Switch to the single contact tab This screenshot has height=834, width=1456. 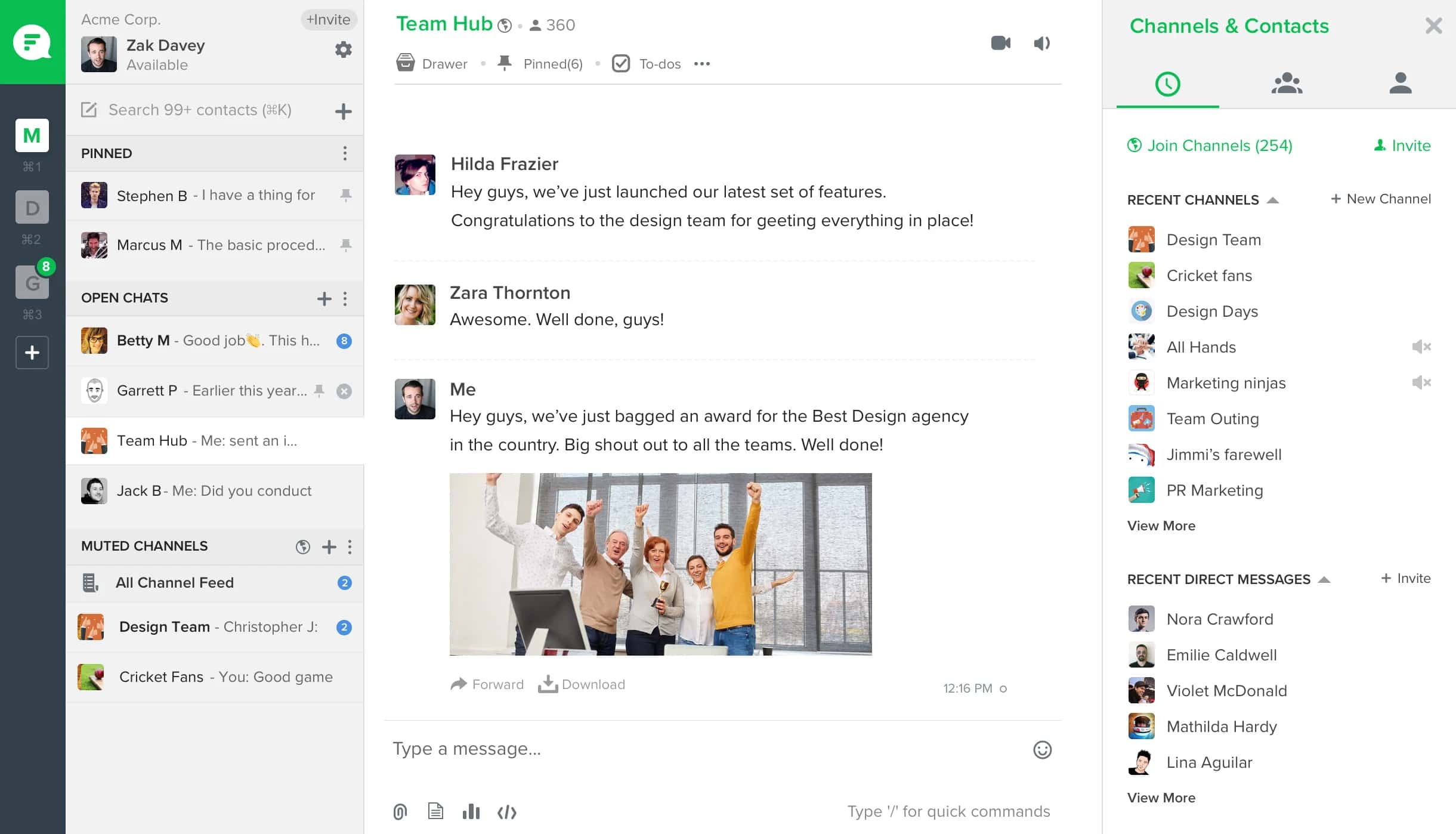[1400, 83]
